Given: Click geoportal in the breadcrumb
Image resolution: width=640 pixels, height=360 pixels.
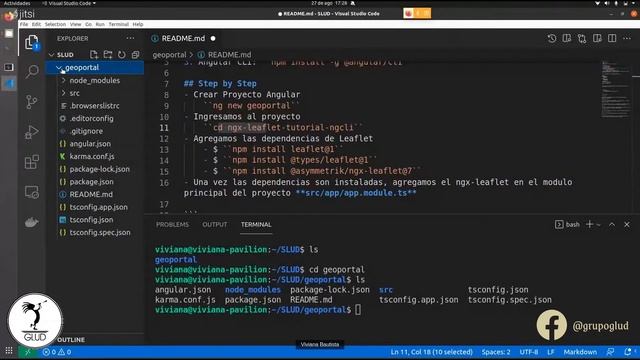Looking at the screenshot, I should (169, 55).
